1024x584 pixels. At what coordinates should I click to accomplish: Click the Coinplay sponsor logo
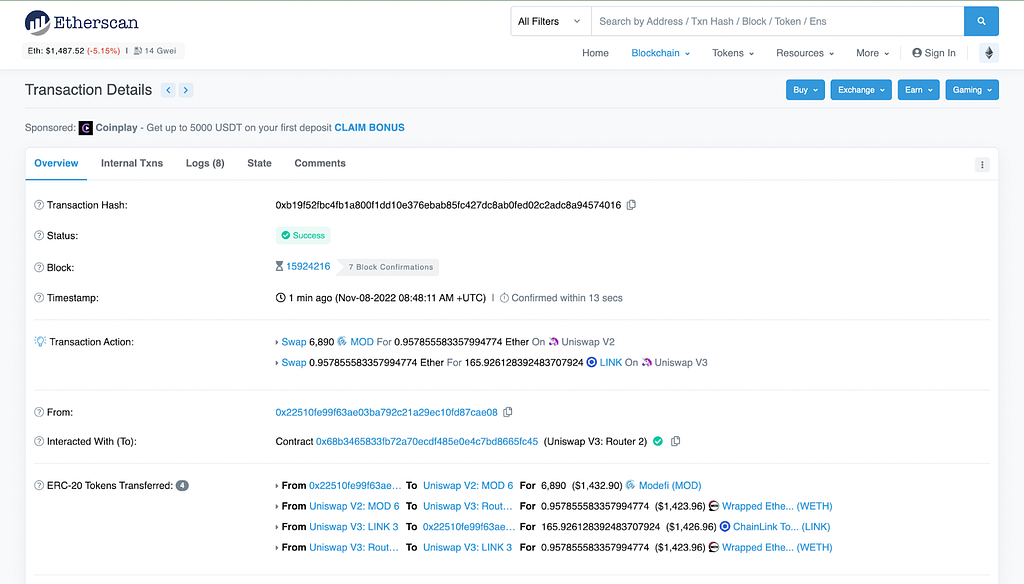(86, 128)
